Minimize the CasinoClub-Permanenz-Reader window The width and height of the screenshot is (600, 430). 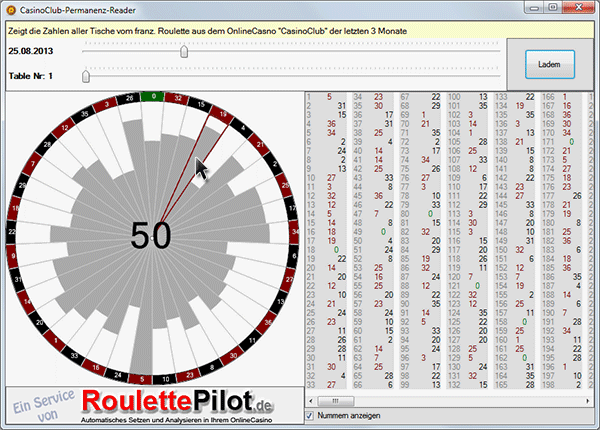click(534, 7)
